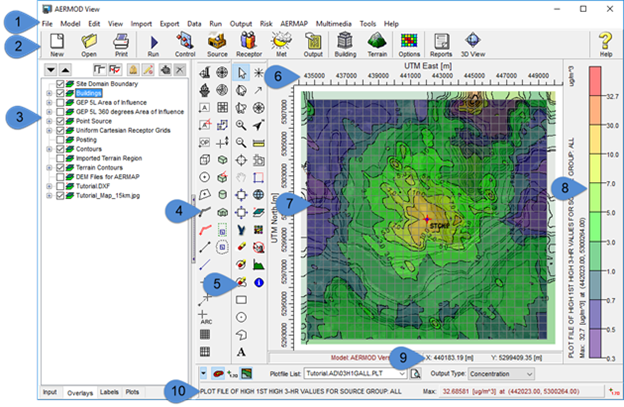The height and width of the screenshot is (407, 624).
Task: Open small dropdown arrow beside contour icon
Action: (x=203, y=373)
